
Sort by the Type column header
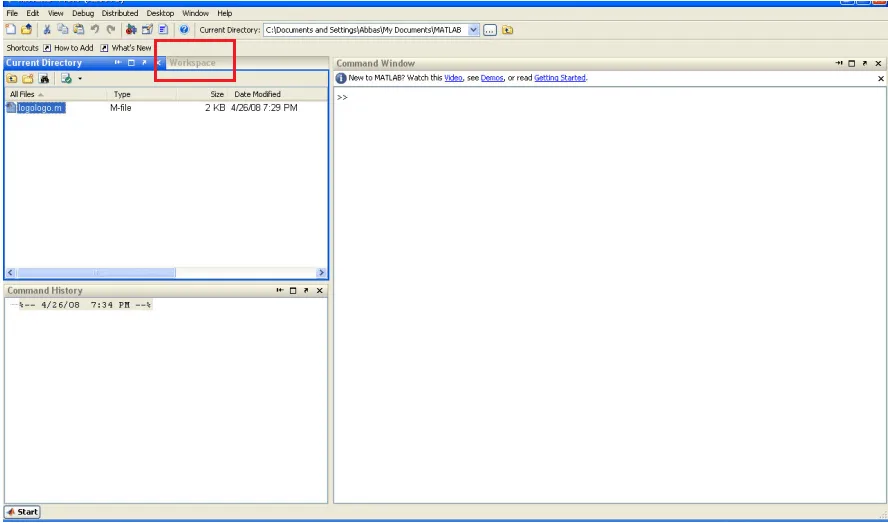pos(141,94)
